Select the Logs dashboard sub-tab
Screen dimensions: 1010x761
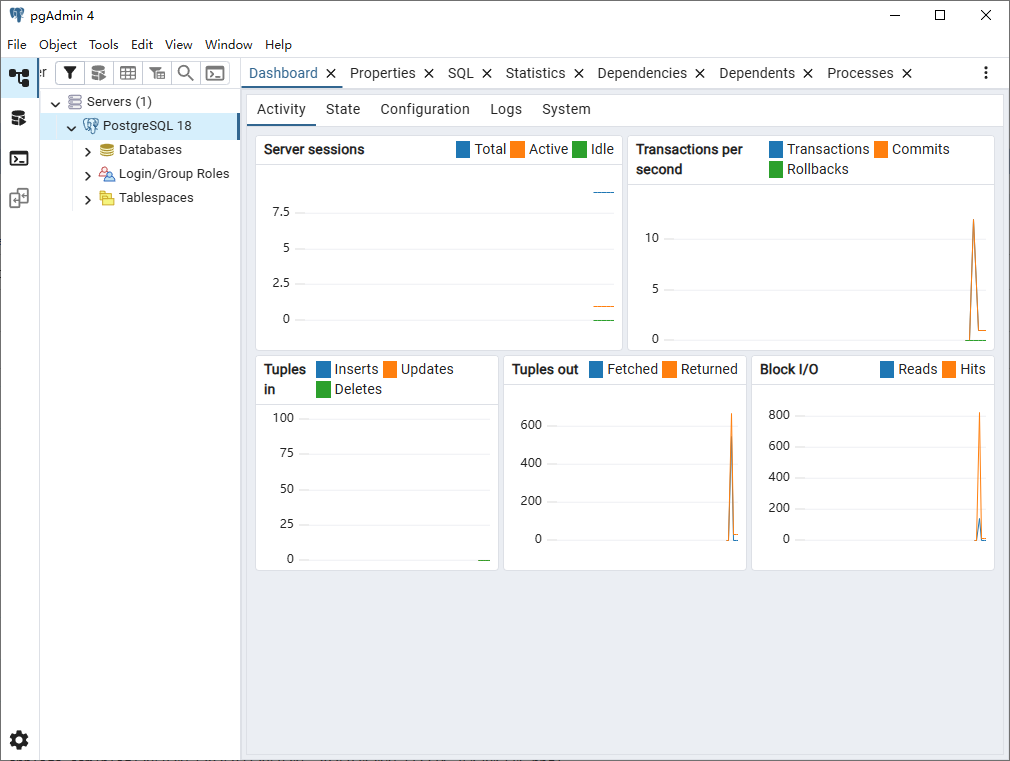[506, 110]
